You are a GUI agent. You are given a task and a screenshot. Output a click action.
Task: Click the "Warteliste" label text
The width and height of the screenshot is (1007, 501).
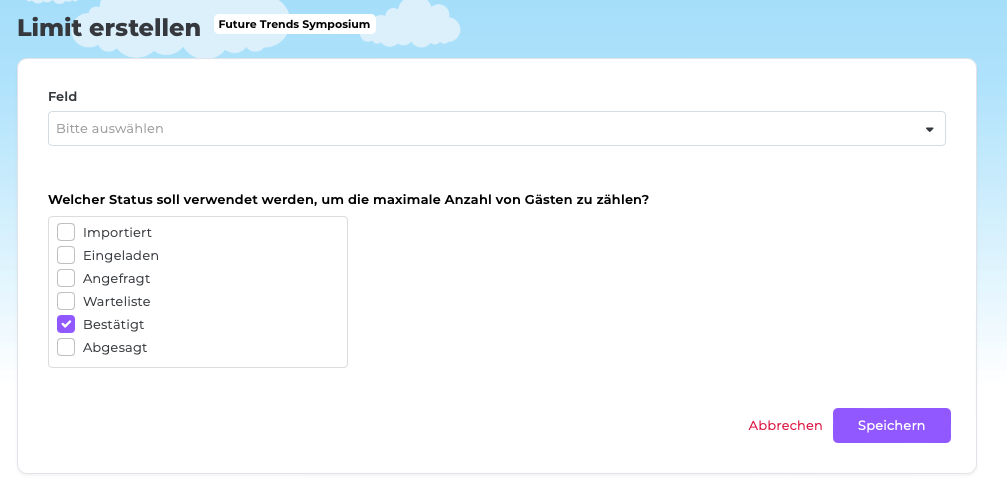coord(117,301)
